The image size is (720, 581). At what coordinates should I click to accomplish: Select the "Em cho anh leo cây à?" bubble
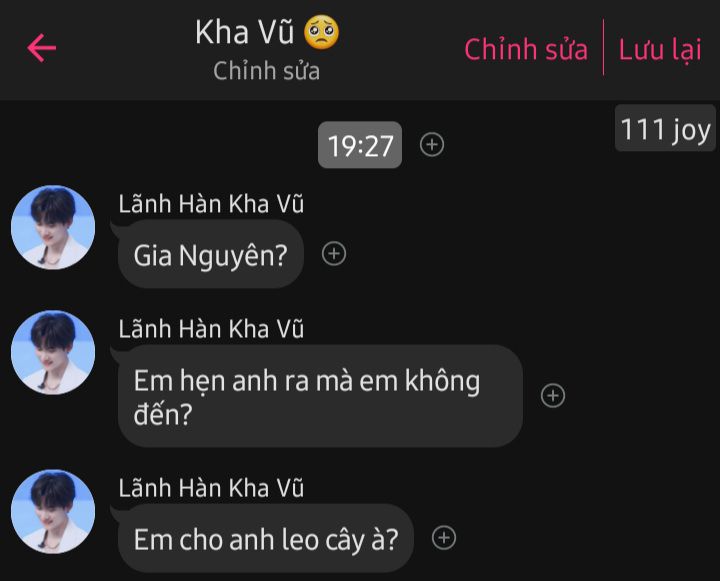click(266, 538)
